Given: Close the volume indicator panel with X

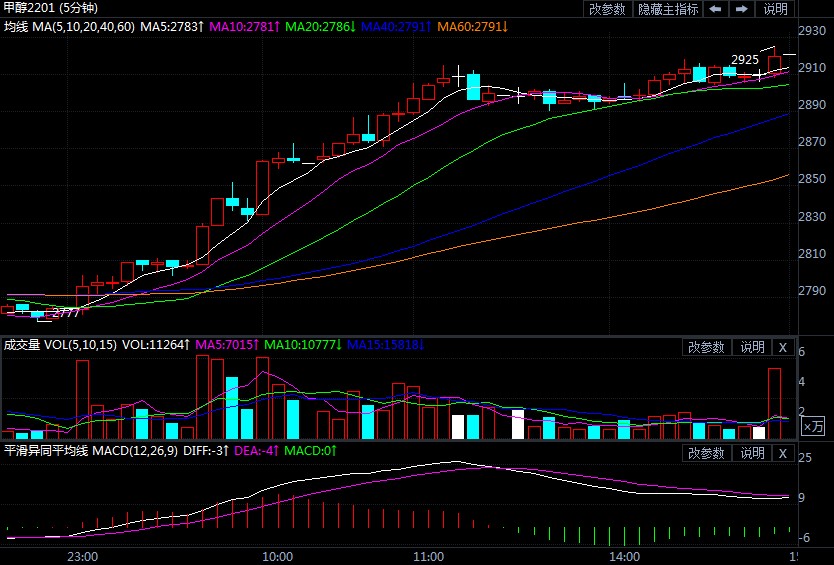Looking at the screenshot, I should [783, 347].
